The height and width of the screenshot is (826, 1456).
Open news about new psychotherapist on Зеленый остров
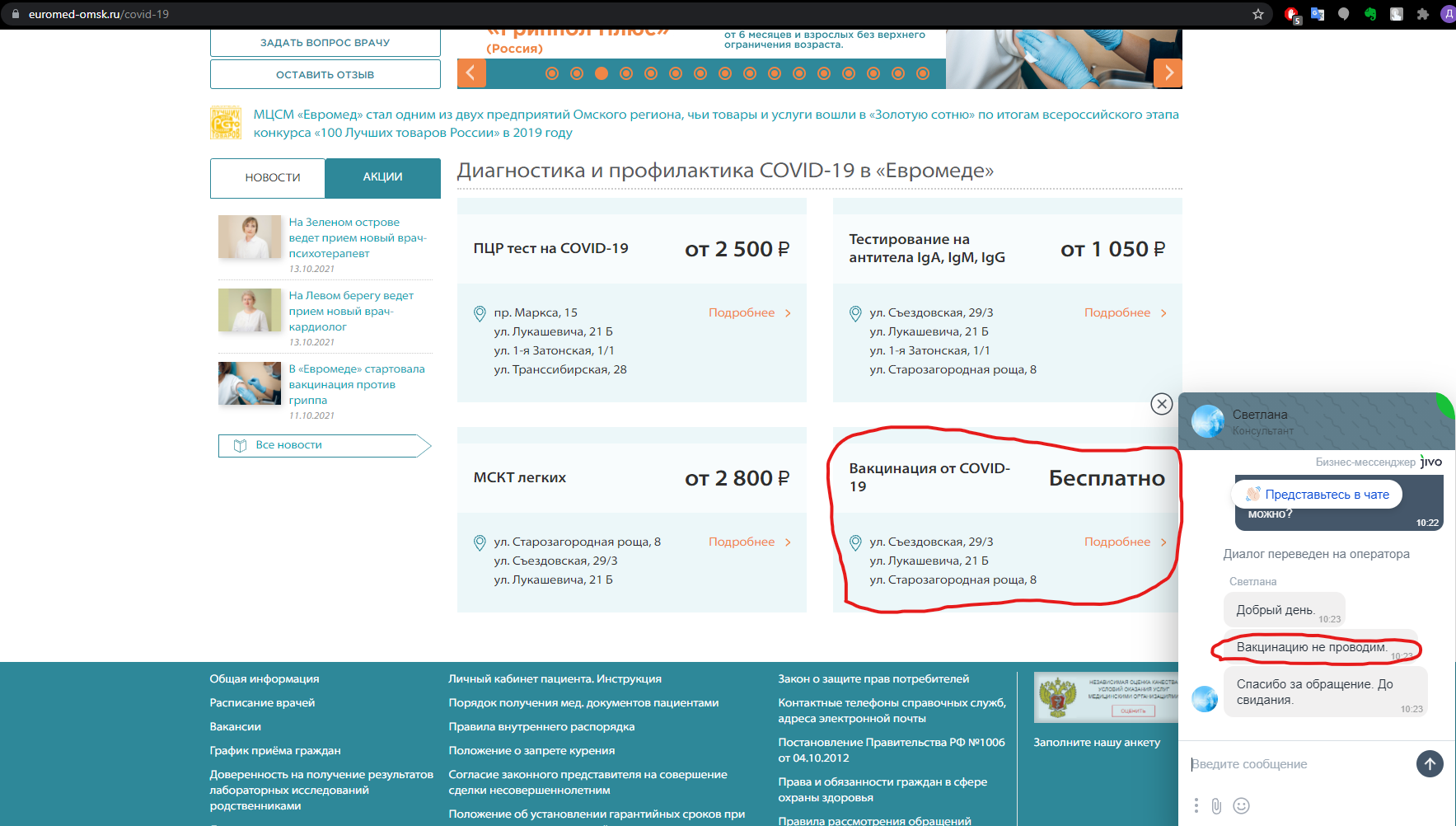[358, 237]
